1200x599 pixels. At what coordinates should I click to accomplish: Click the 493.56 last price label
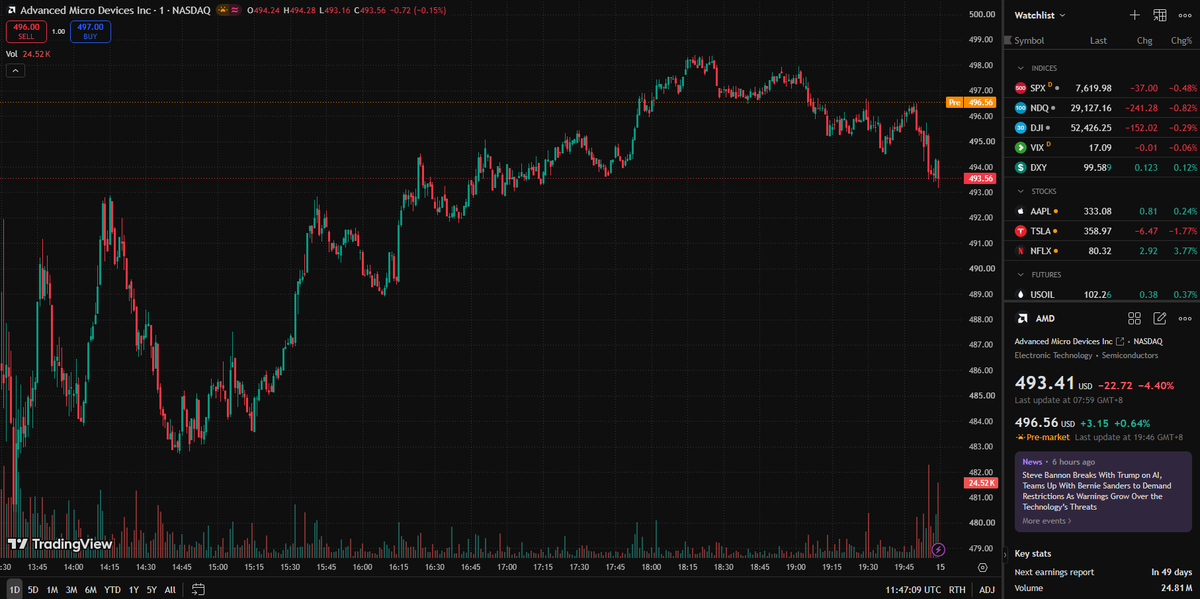click(x=980, y=178)
